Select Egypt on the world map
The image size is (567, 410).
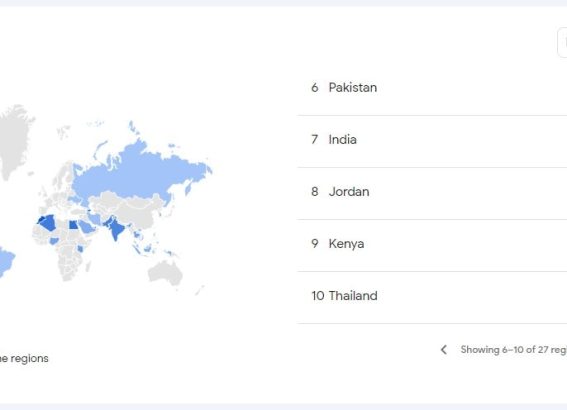coord(73,225)
